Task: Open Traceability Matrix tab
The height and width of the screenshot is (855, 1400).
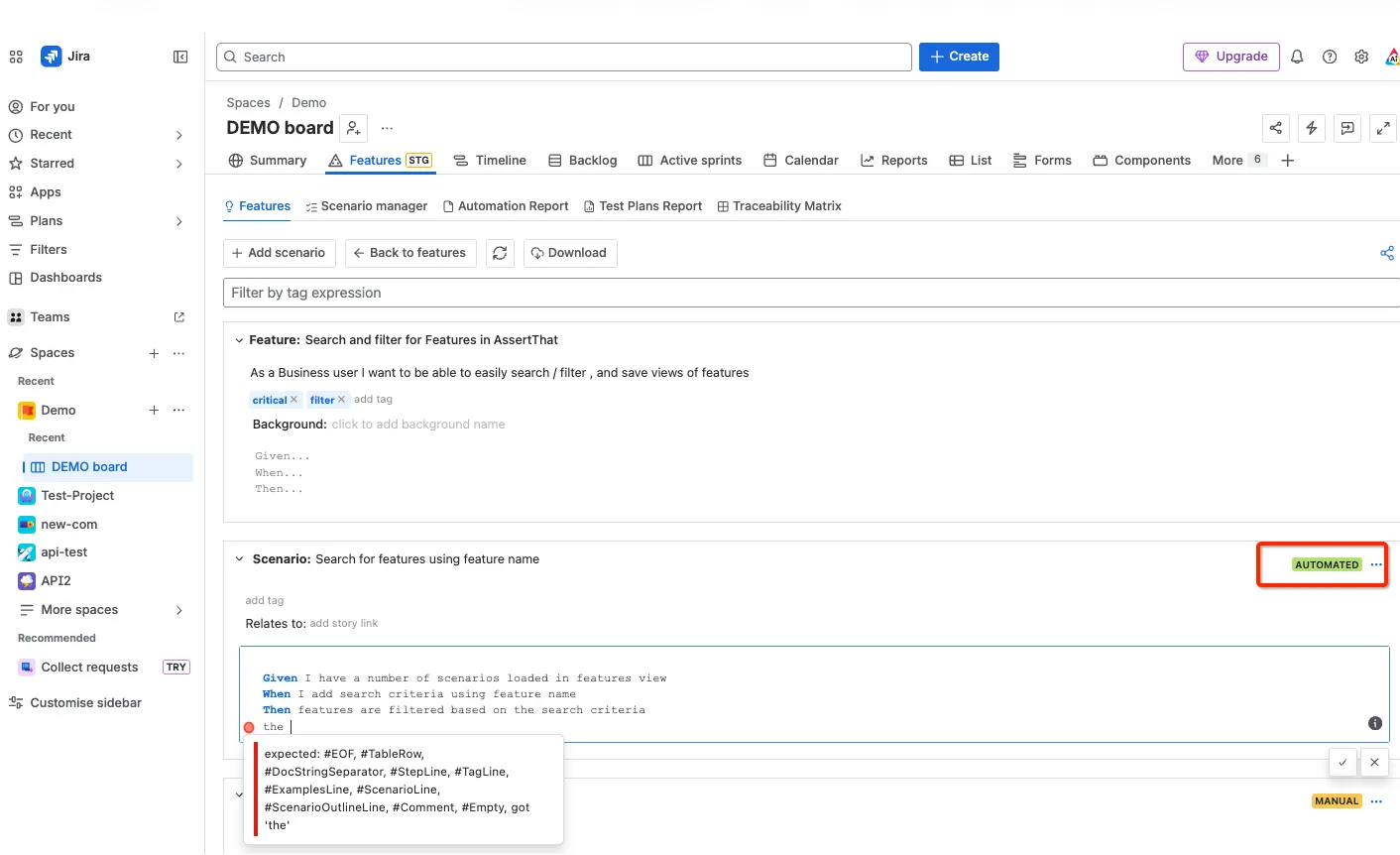Action: point(779,206)
